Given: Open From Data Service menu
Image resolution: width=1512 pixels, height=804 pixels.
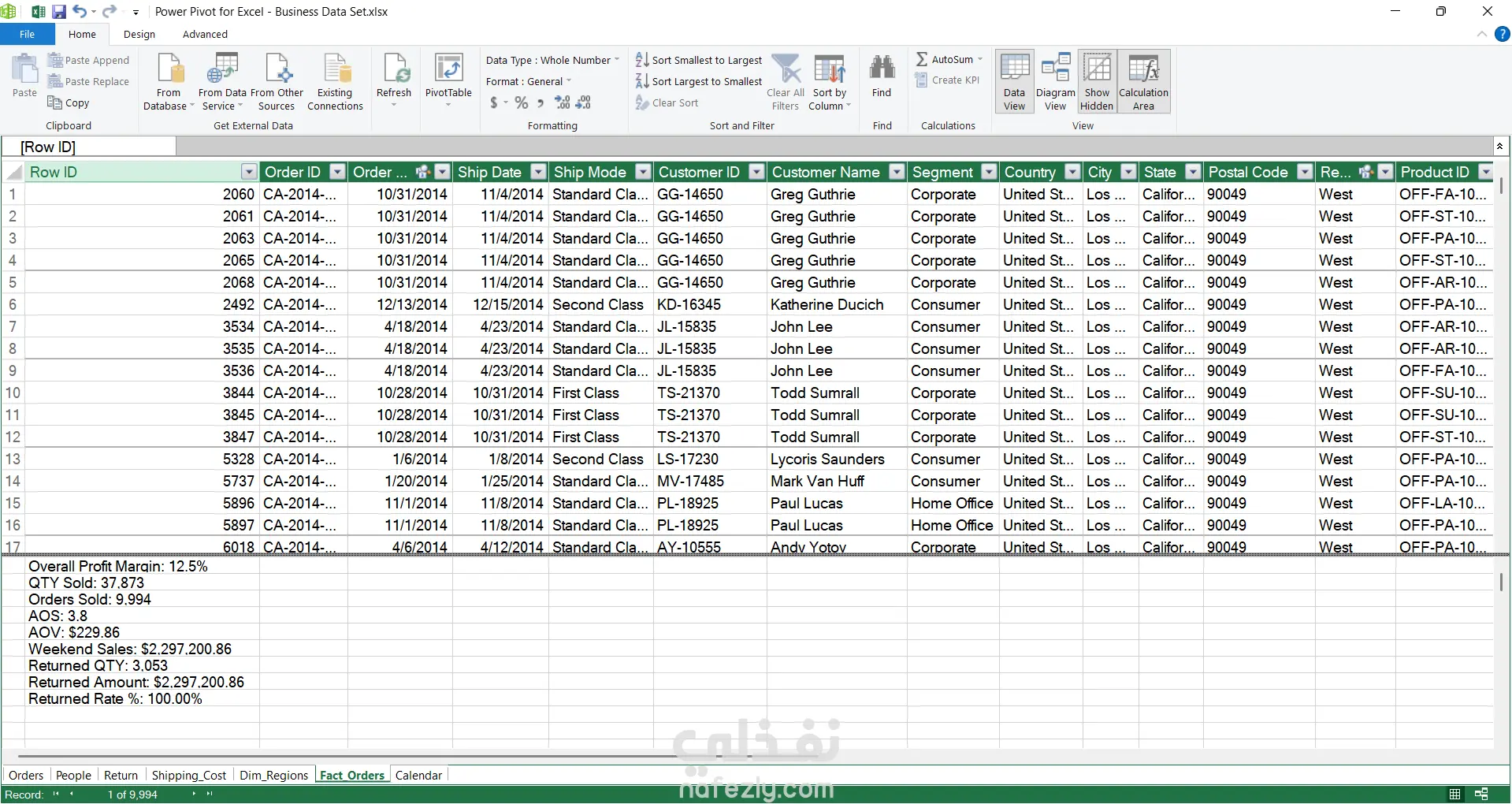Looking at the screenshot, I should pyautogui.click(x=221, y=82).
